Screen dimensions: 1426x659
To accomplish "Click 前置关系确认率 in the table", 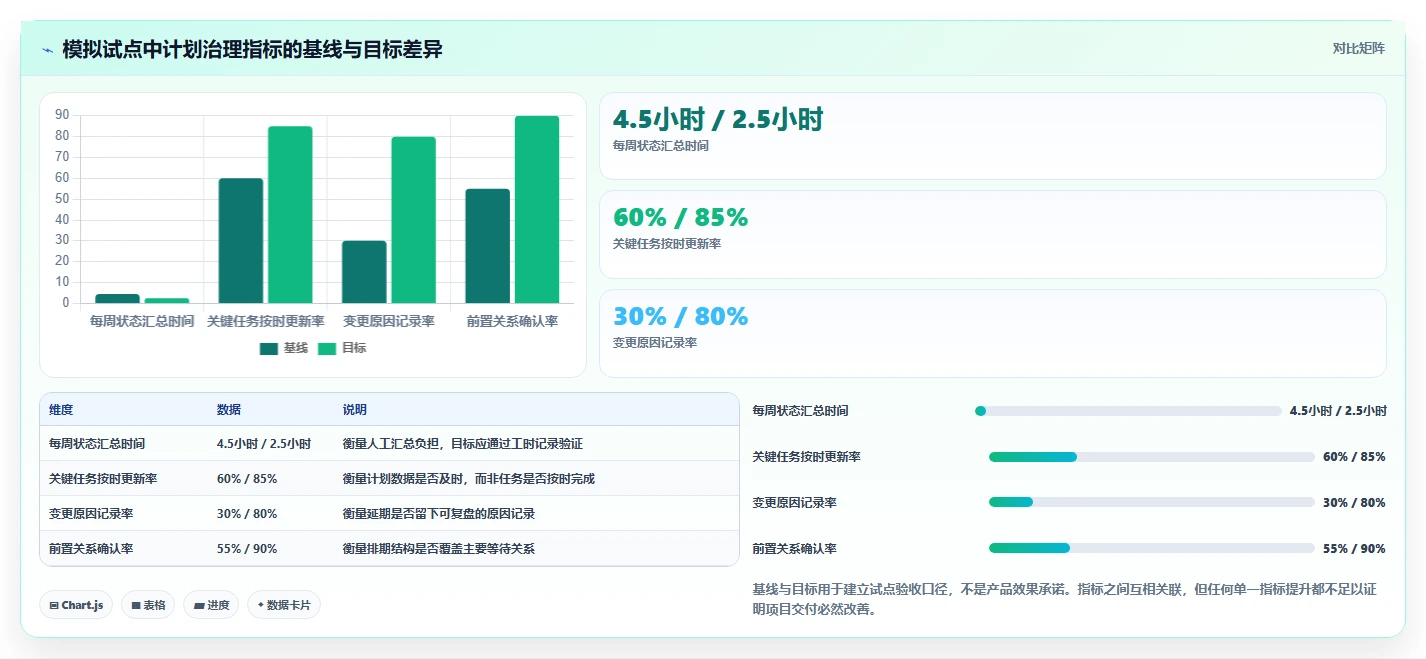I will click(91, 549).
